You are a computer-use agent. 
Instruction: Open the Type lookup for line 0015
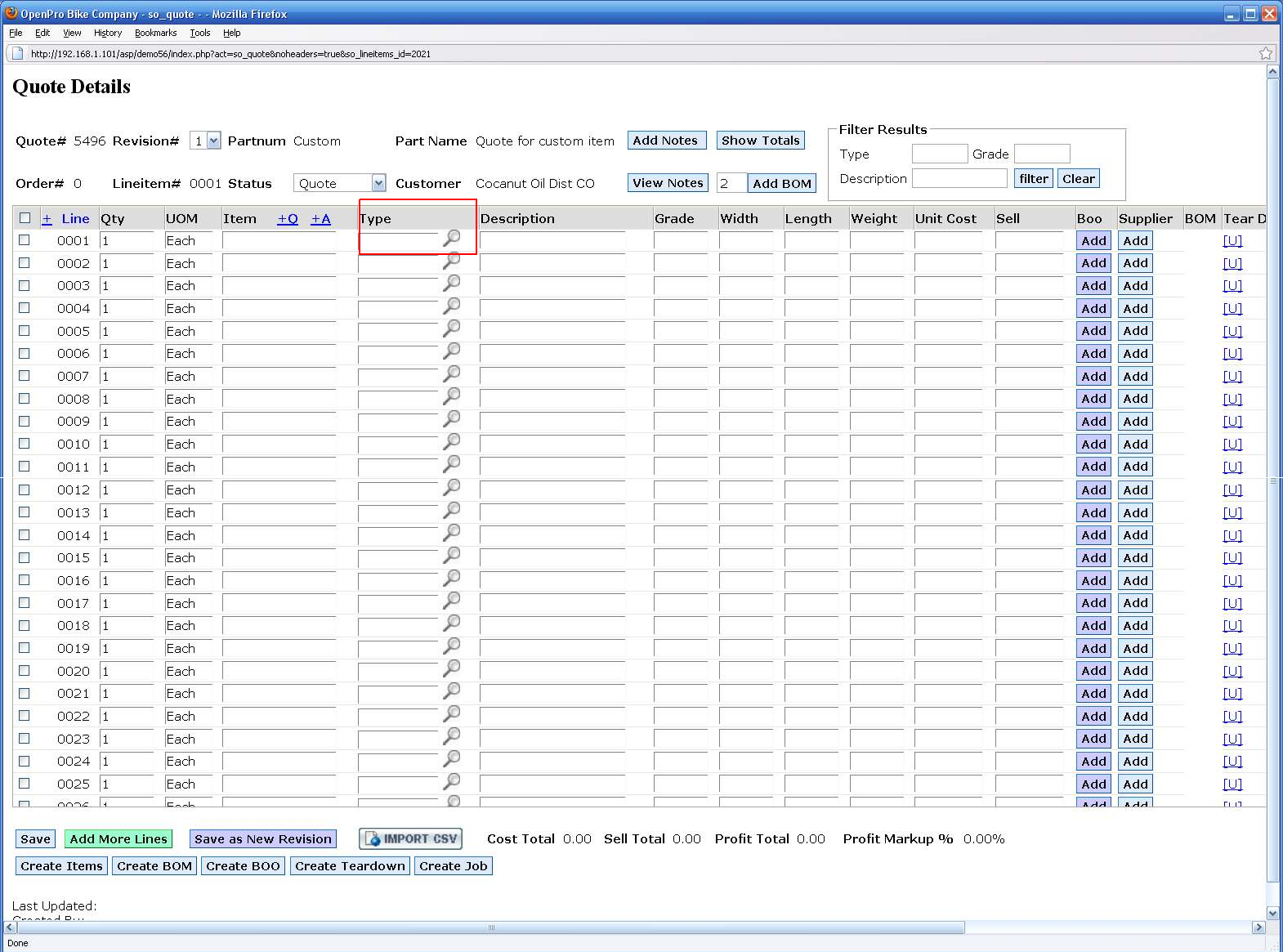coord(451,555)
